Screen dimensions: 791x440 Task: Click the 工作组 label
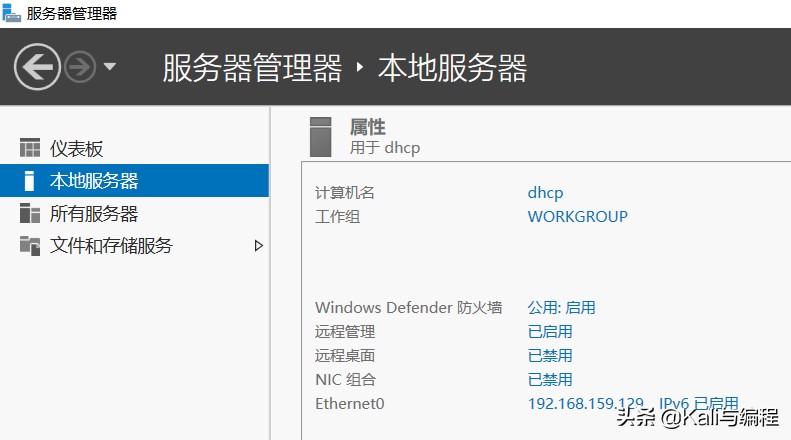(337, 217)
